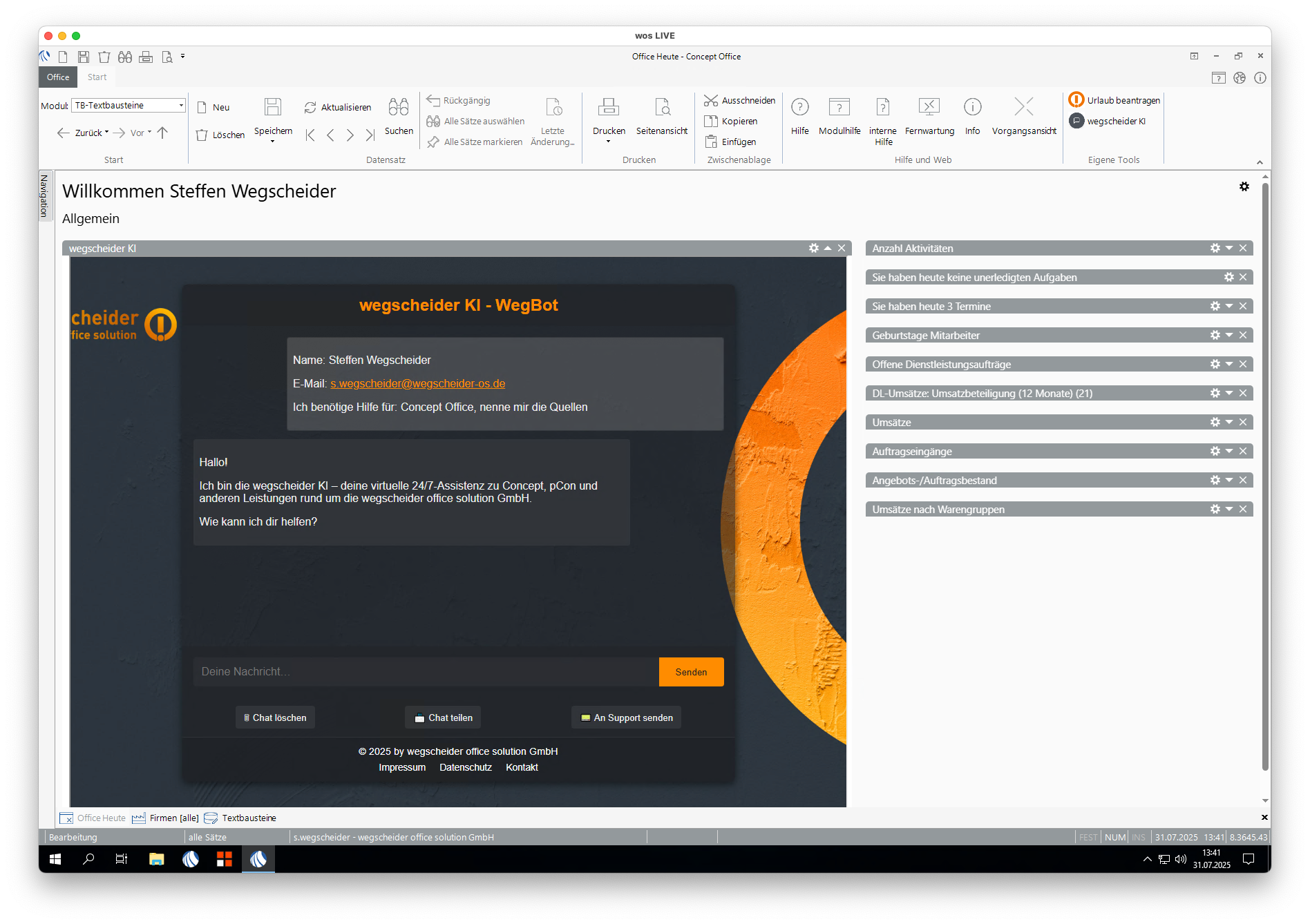The height and width of the screenshot is (924, 1310).
Task: Expand Umsätze nach Warengruppen panel
Action: (x=1229, y=509)
